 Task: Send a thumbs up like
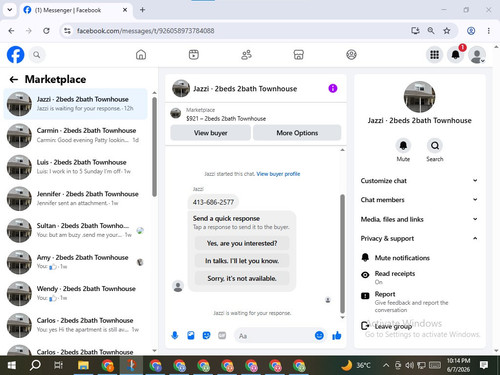tap(337, 335)
